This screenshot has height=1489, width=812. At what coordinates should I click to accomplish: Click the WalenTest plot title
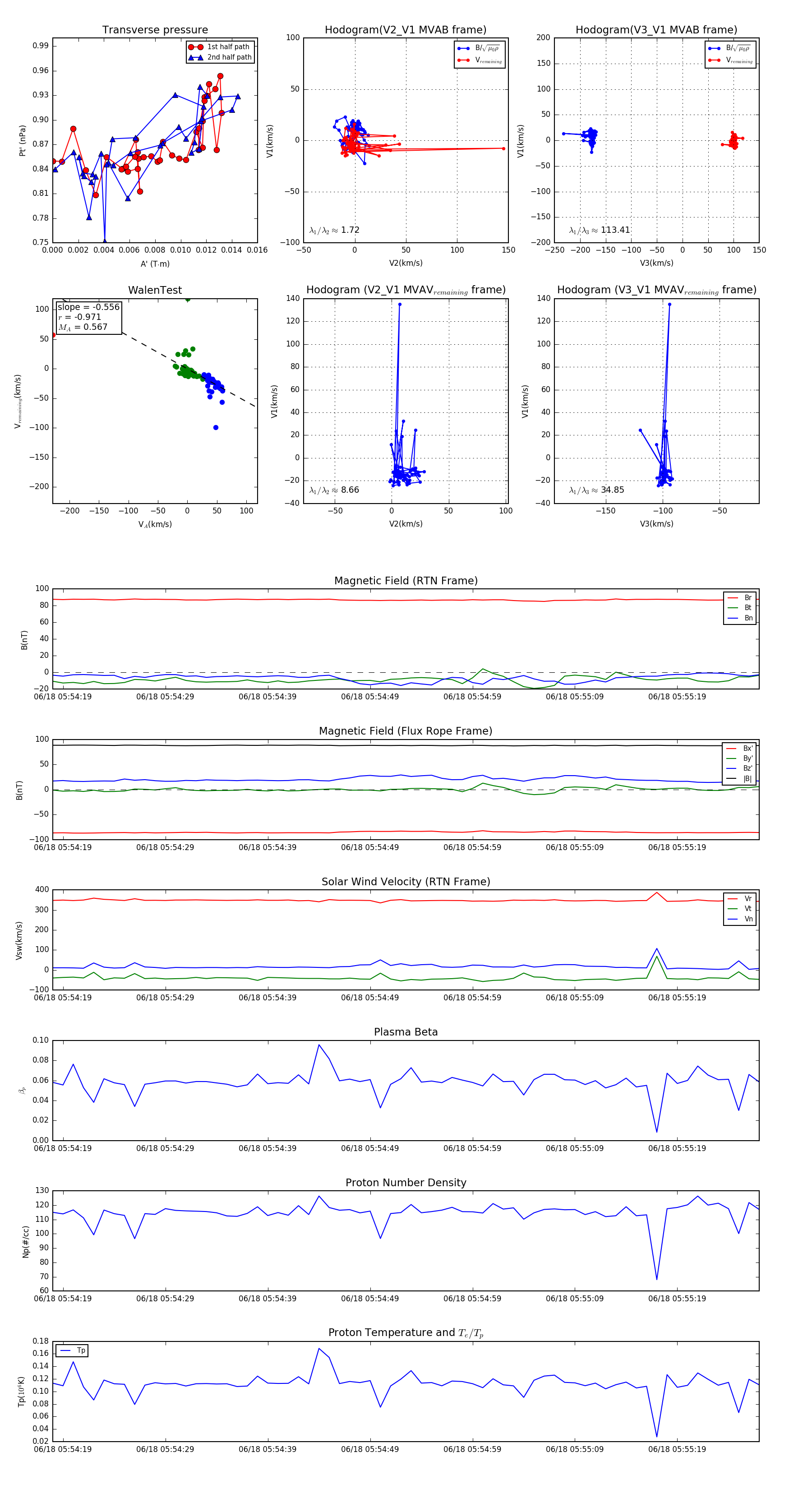click(155, 290)
